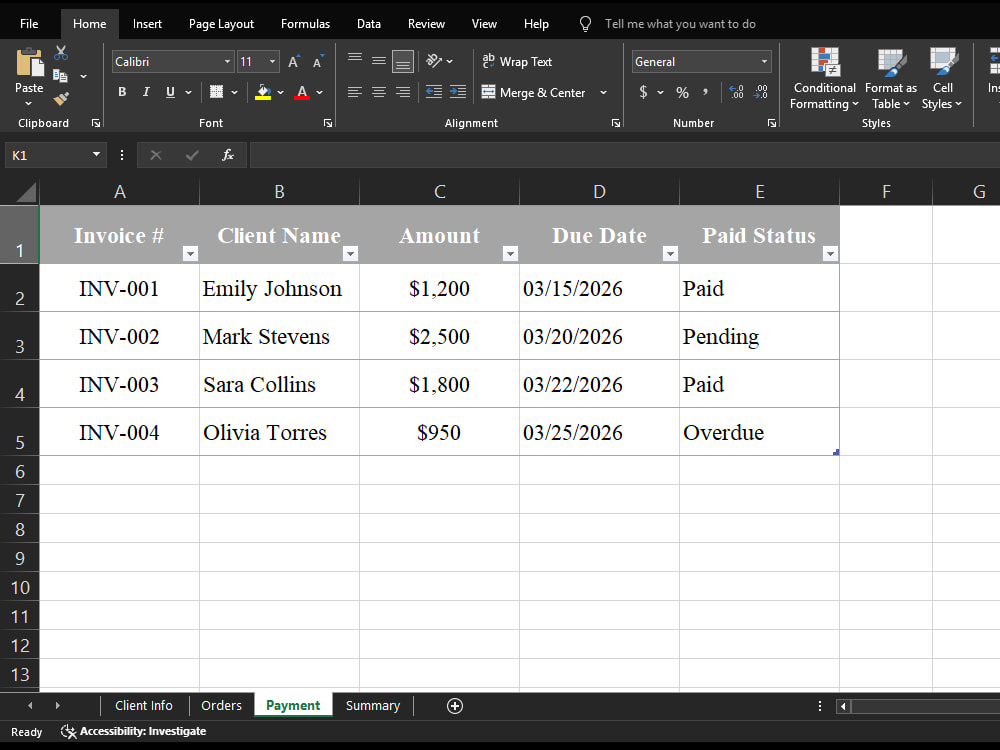Apply Comma style
Image resolution: width=1000 pixels, height=750 pixels.
tap(705, 92)
